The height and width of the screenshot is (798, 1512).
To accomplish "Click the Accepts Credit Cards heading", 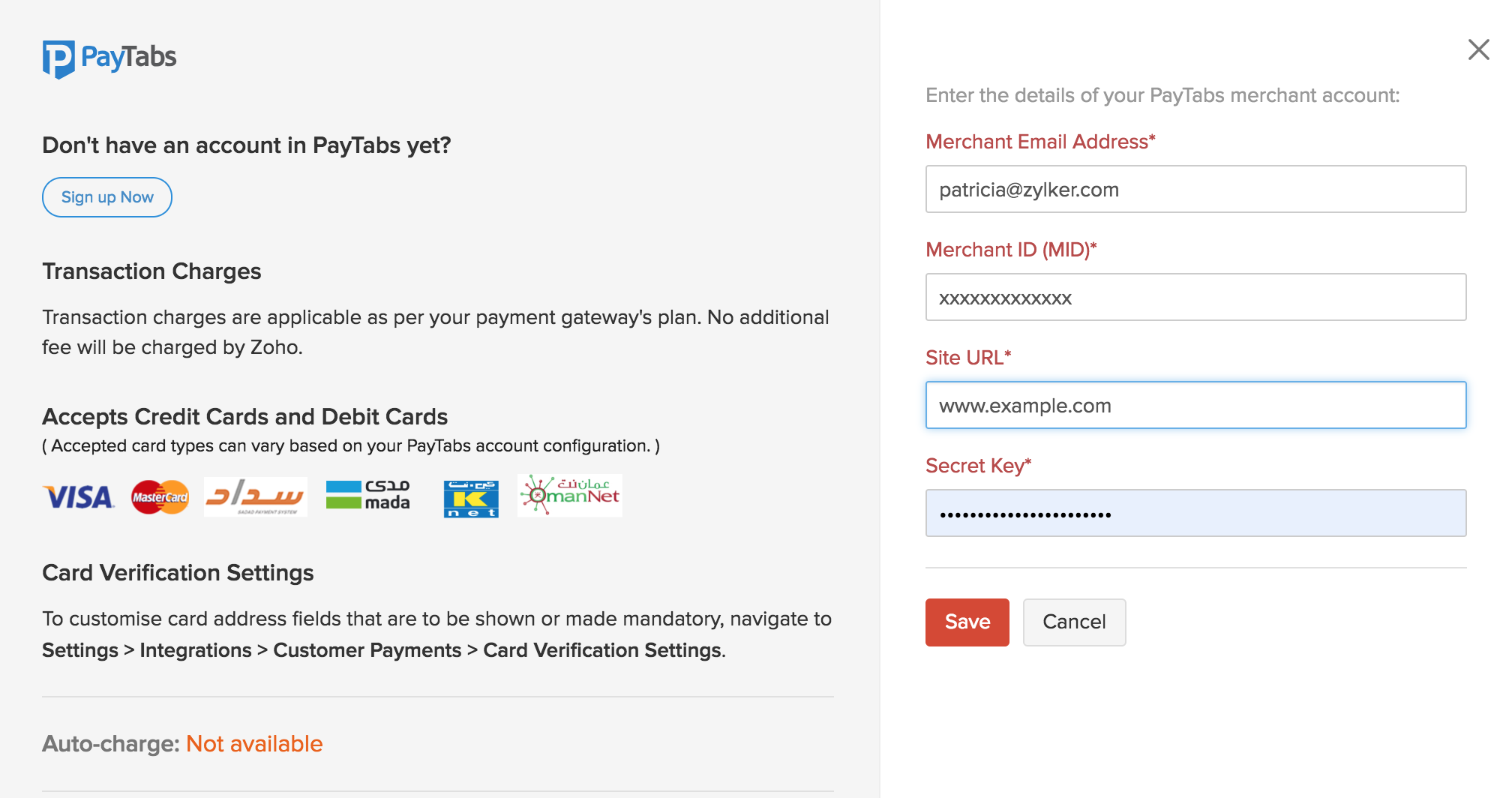I will (x=245, y=416).
